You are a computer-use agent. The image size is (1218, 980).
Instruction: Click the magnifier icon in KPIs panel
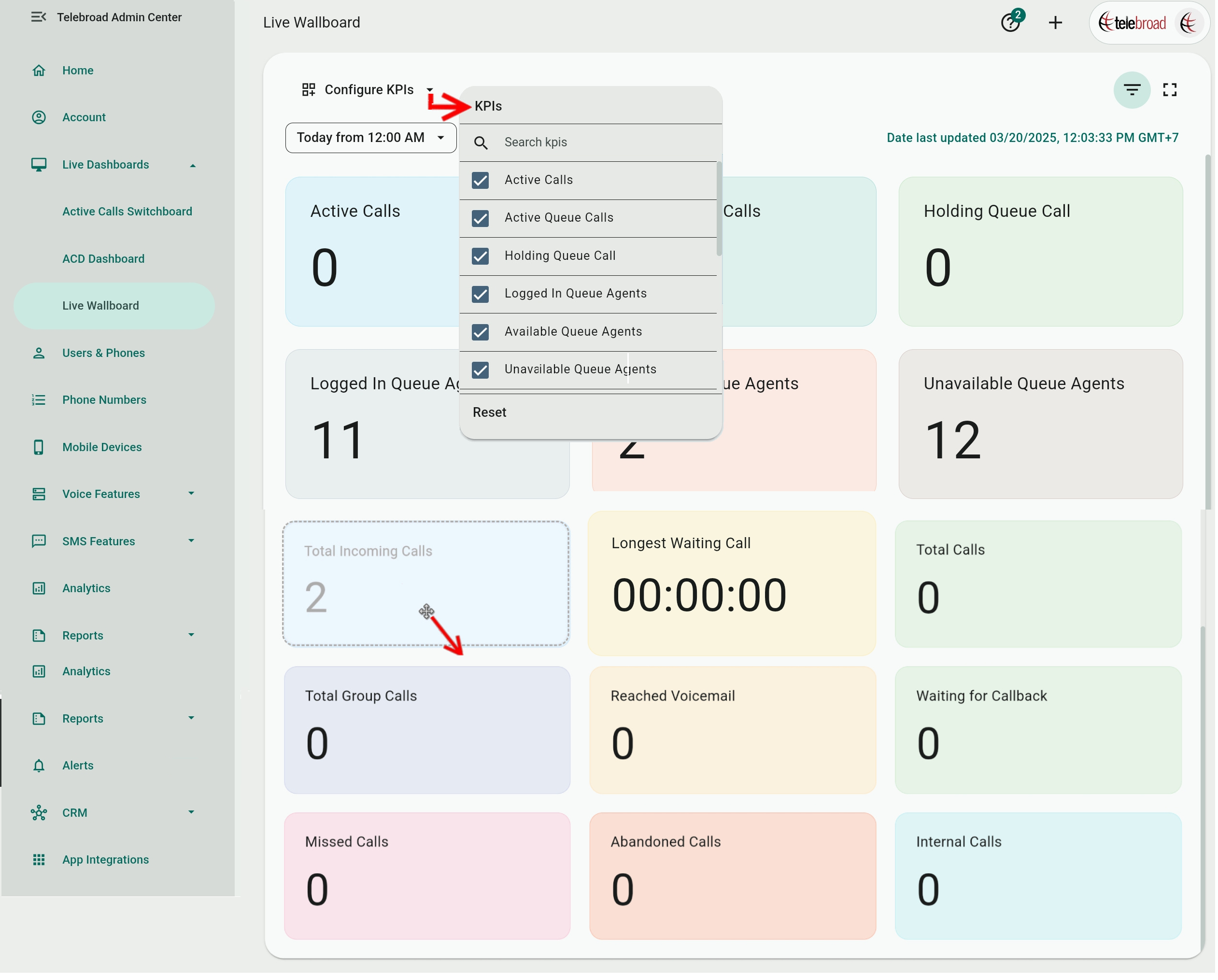click(482, 143)
